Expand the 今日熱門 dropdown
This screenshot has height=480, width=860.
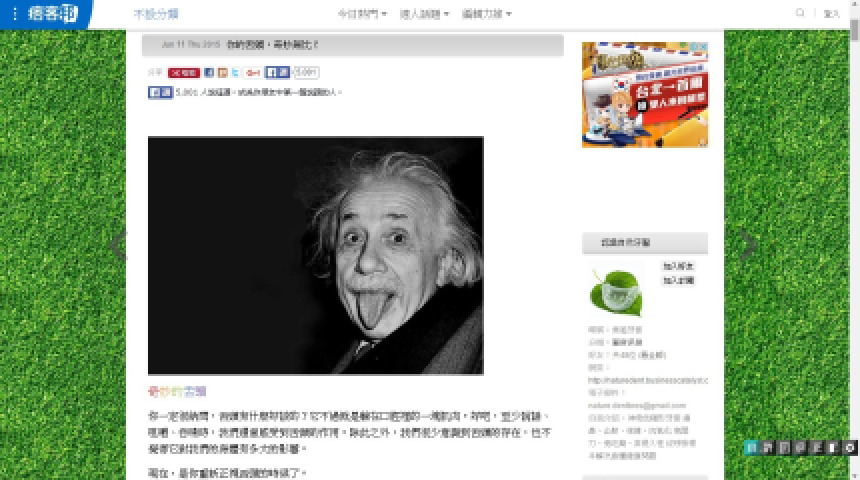(362, 14)
